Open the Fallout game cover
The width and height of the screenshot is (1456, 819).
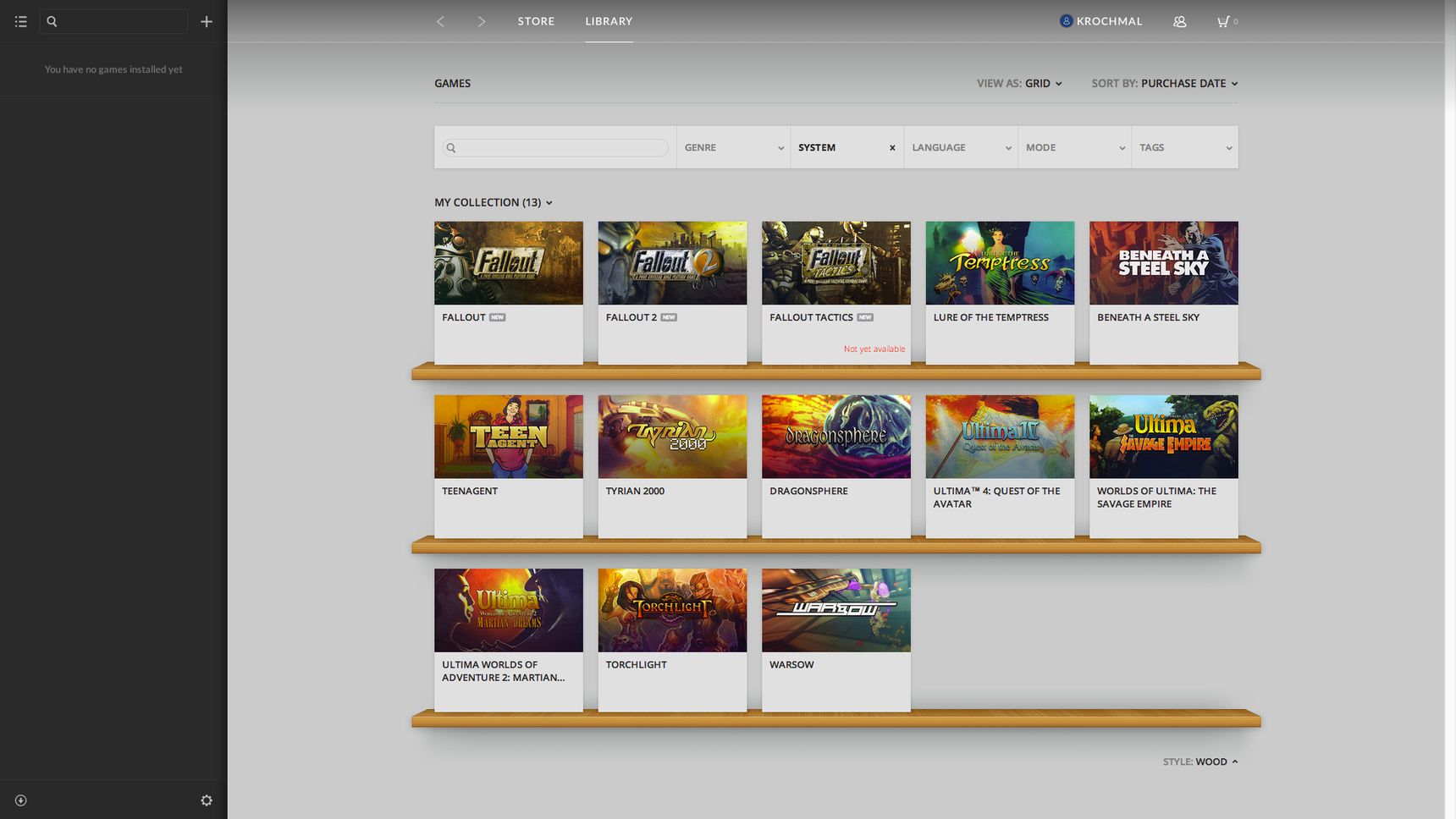[x=509, y=263]
